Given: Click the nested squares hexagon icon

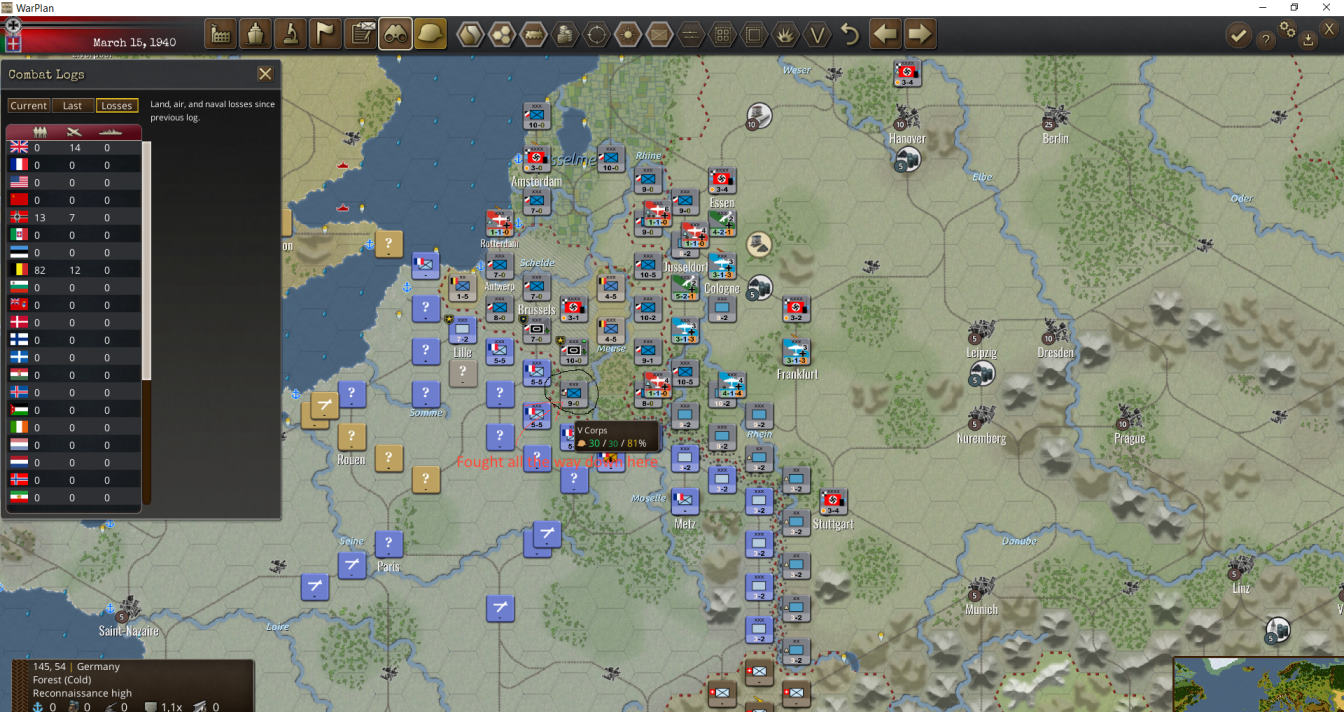Looking at the screenshot, I should click(x=754, y=34).
